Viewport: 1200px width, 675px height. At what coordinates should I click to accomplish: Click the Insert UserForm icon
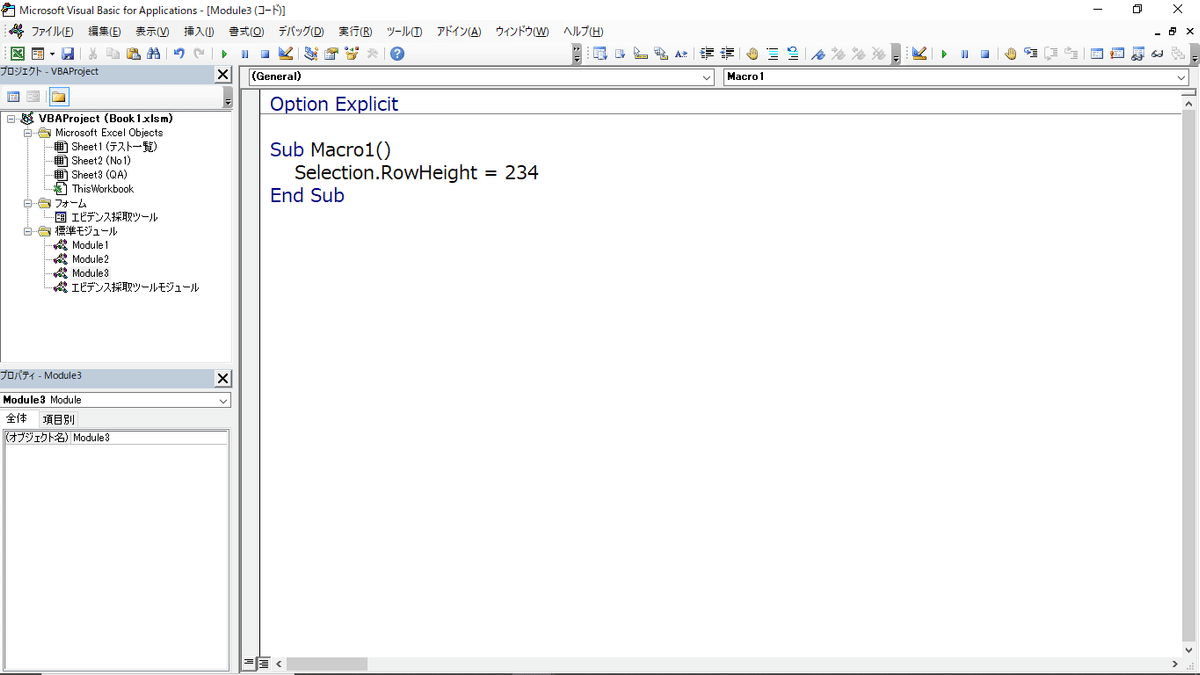[x=37, y=54]
